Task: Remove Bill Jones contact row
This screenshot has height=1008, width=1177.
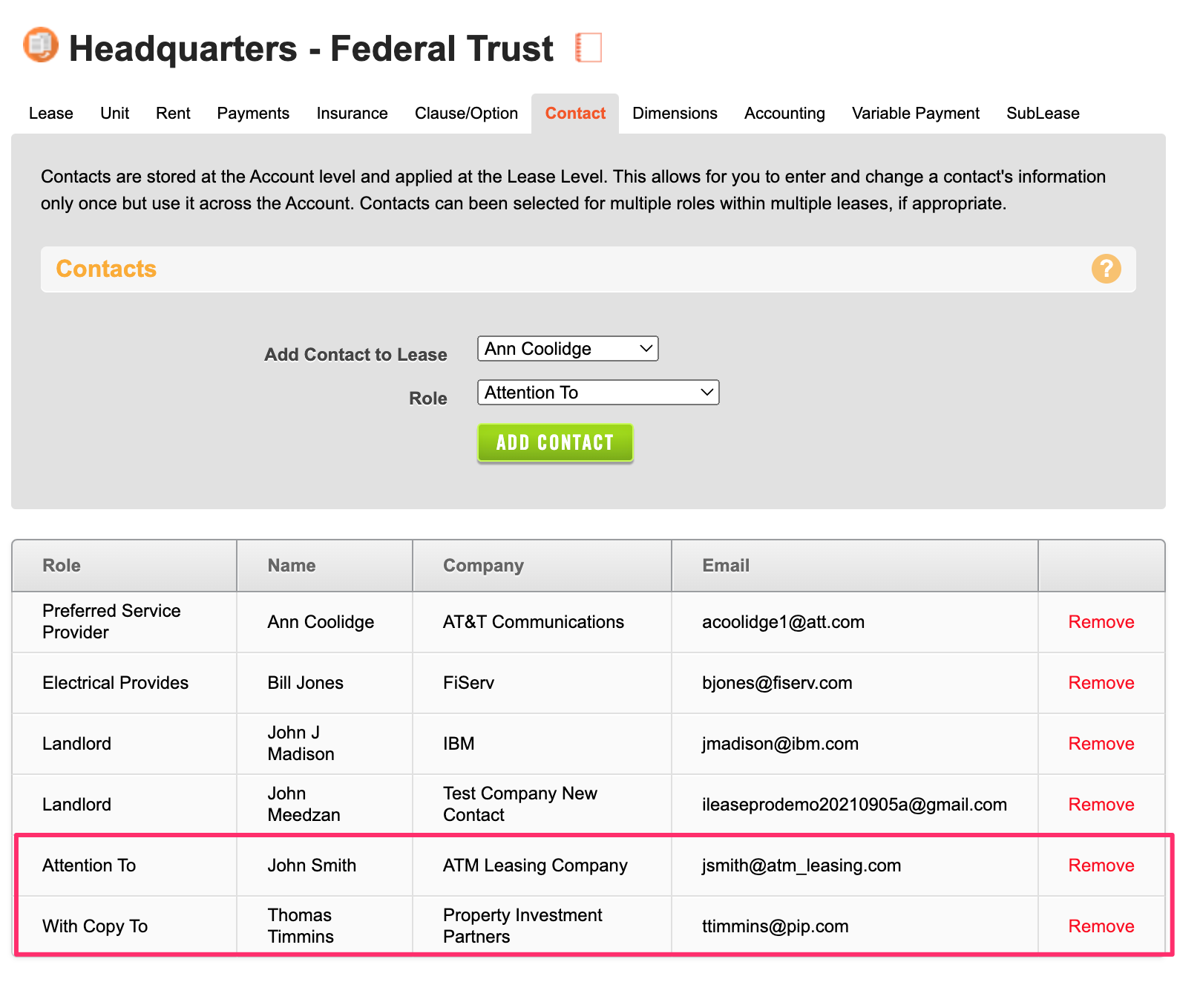Action: coord(1101,683)
